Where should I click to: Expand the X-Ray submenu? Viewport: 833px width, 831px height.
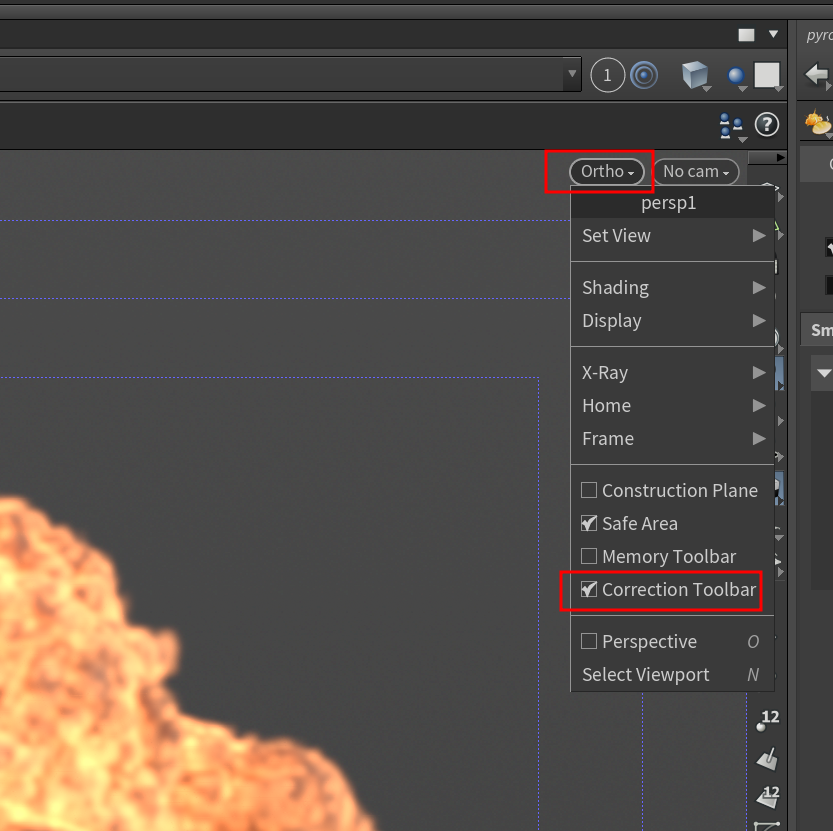[x=672, y=372]
